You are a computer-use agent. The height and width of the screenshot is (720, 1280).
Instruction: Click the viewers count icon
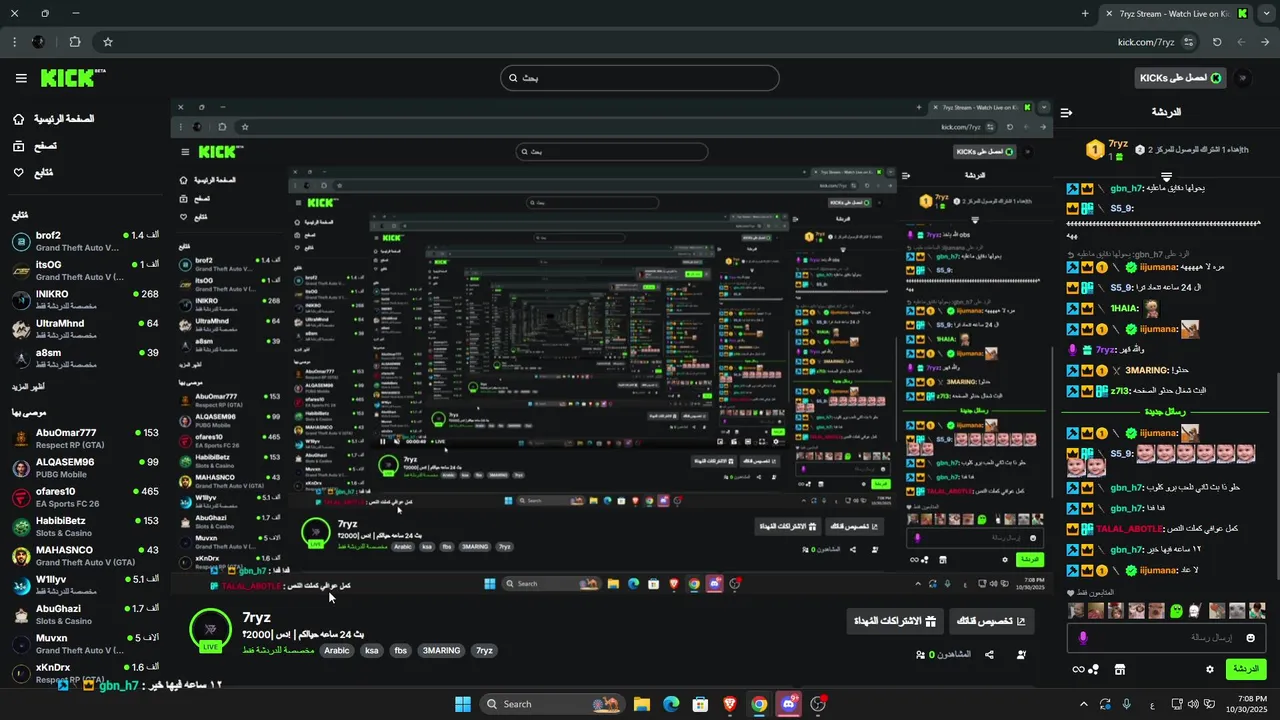(x=921, y=655)
